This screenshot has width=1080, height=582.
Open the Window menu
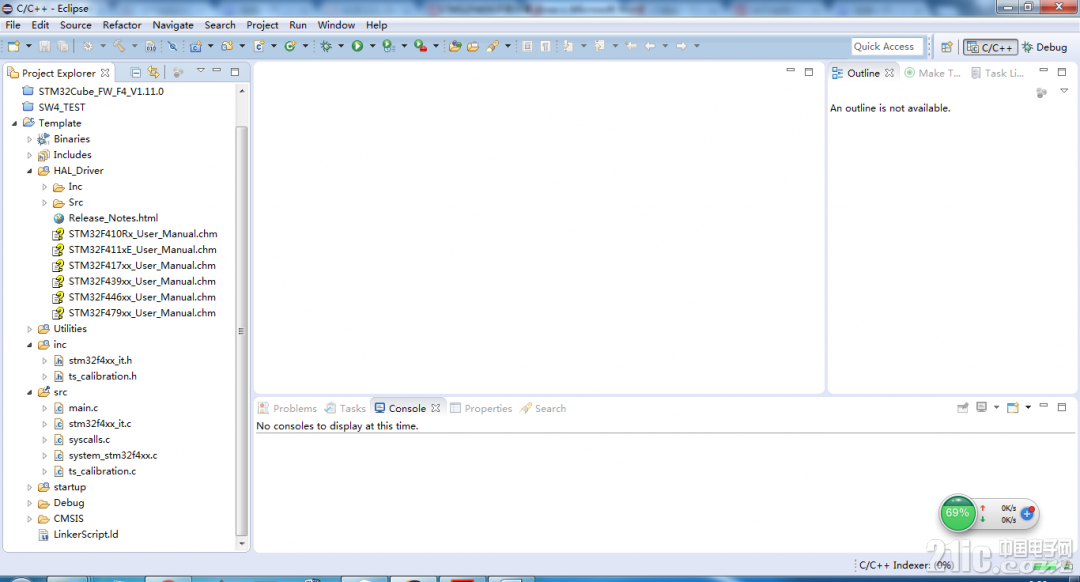pos(336,25)
